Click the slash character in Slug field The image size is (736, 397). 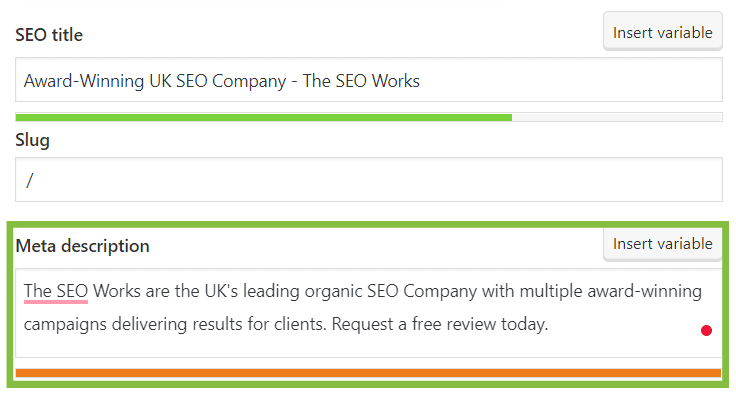[30, 180]
